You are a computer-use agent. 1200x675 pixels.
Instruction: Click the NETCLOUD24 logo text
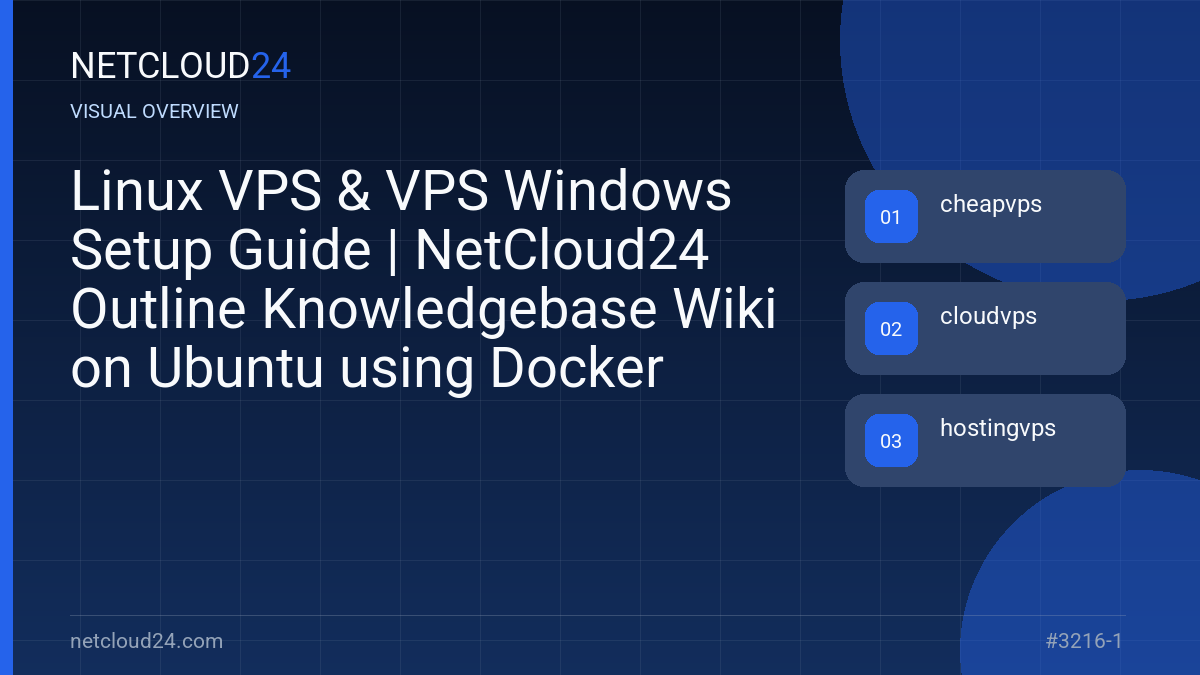(181, 66)
